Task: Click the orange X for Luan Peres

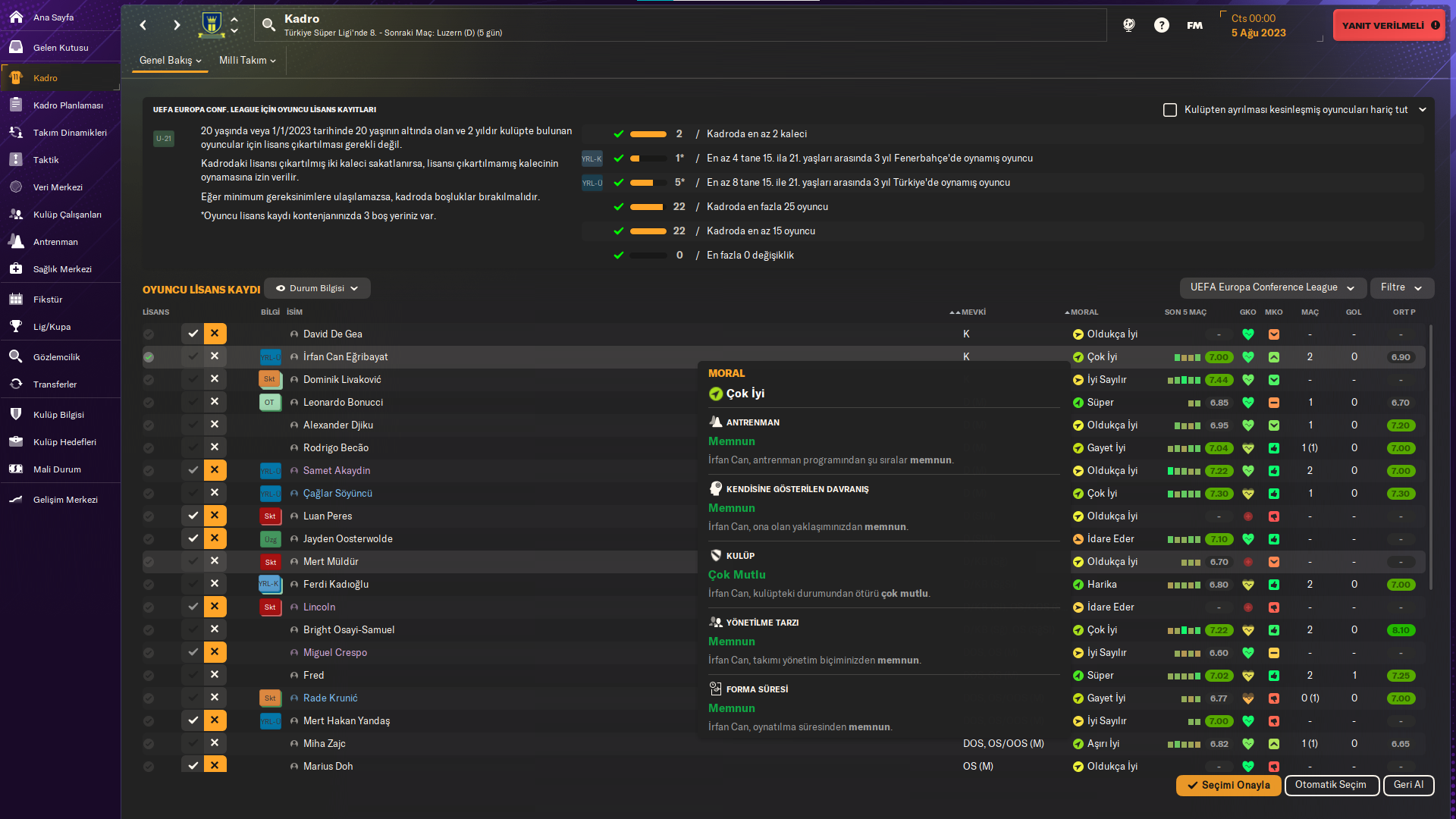Action: pos(215,516)
